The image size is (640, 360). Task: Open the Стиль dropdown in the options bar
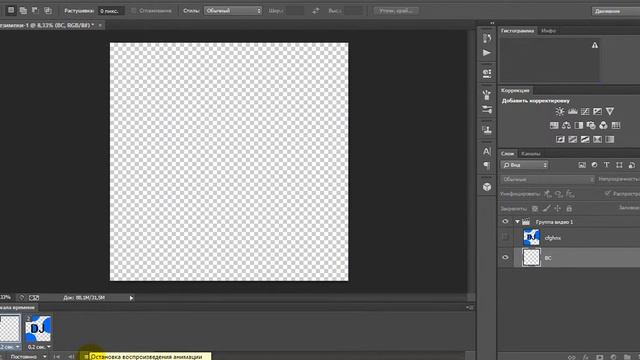tap(233, 11)
